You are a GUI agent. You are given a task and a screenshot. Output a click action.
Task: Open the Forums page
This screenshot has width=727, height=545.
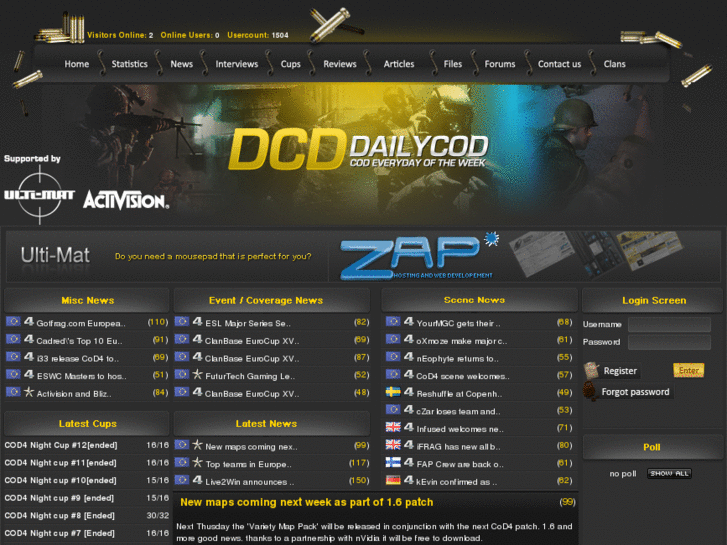pos(500,64)
